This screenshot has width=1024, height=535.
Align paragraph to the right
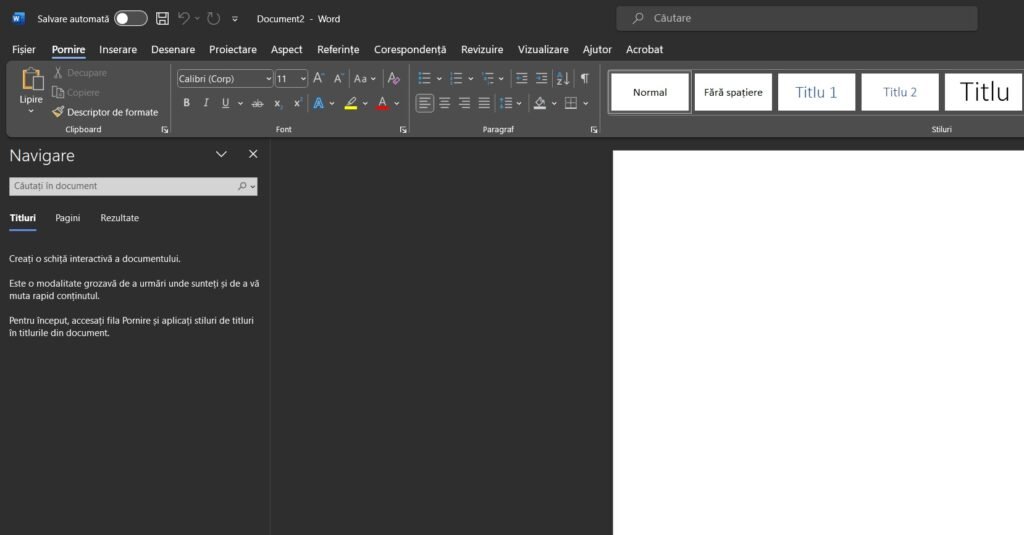(x=464, y=103)
